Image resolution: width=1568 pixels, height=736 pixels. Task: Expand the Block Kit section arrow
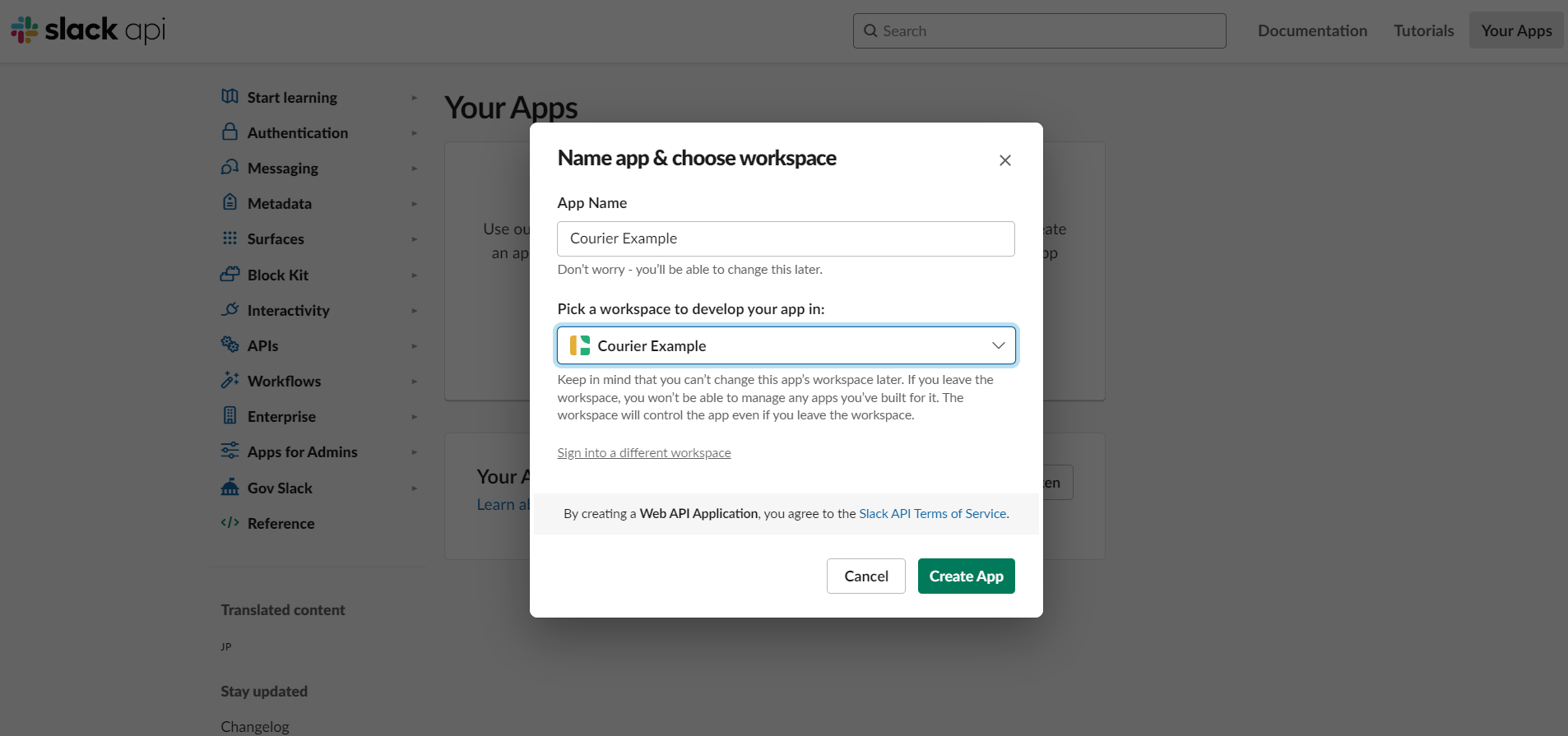(x=415, y=275)
